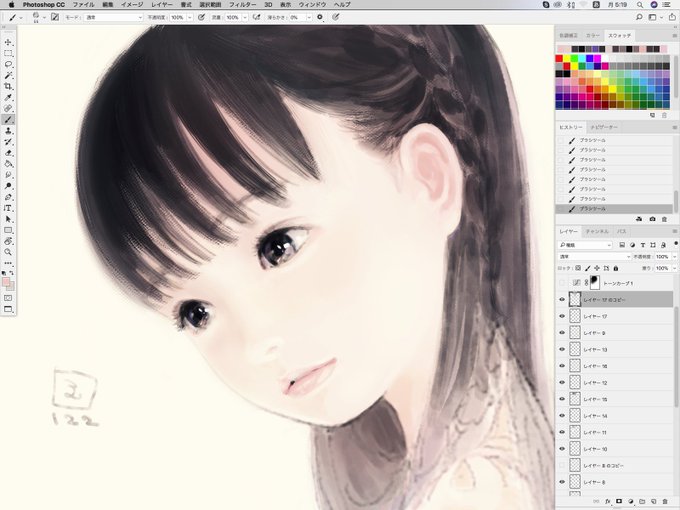Switch to the ナビゲーター tab

[604, 128]
